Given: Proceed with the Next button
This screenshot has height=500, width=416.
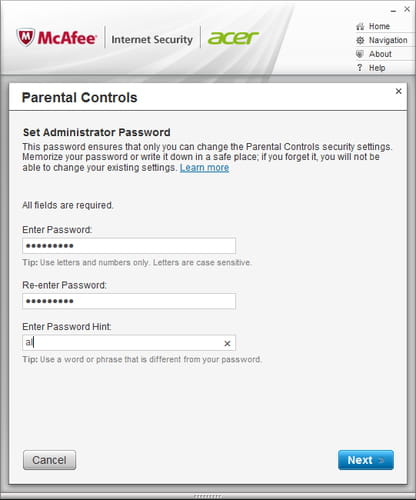Looking at the screenshot, I should pyautogui.click(x=366, y=460).
